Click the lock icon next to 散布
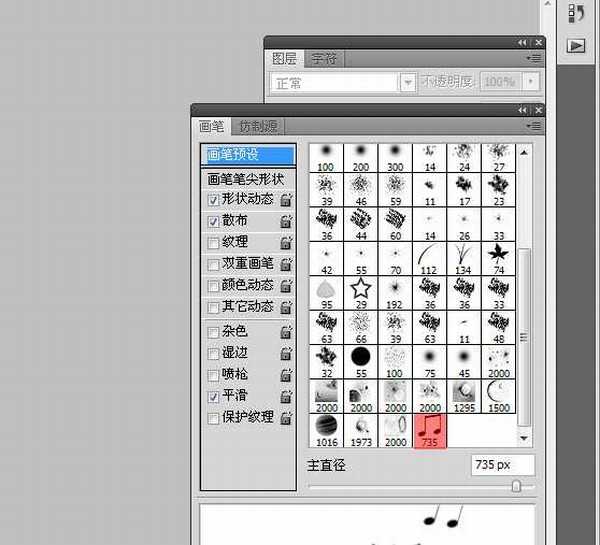Viewport: 600px width, 545px height. (286, 221)
